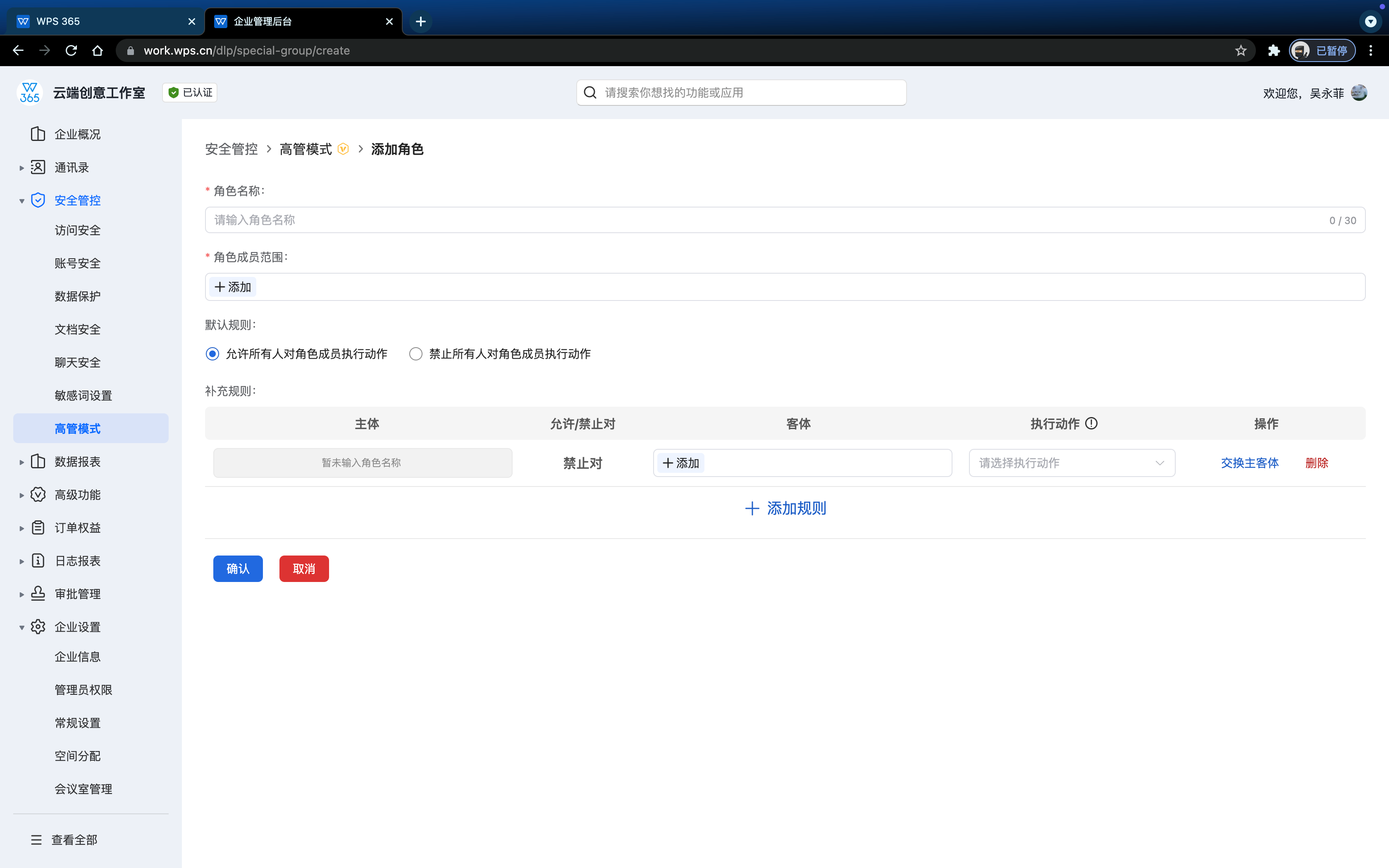Image resolution: width=1389 pixels, height=868 pixels.
Task: Click the user avatar of 吴永菲
Action: (x=1358, y=93)
